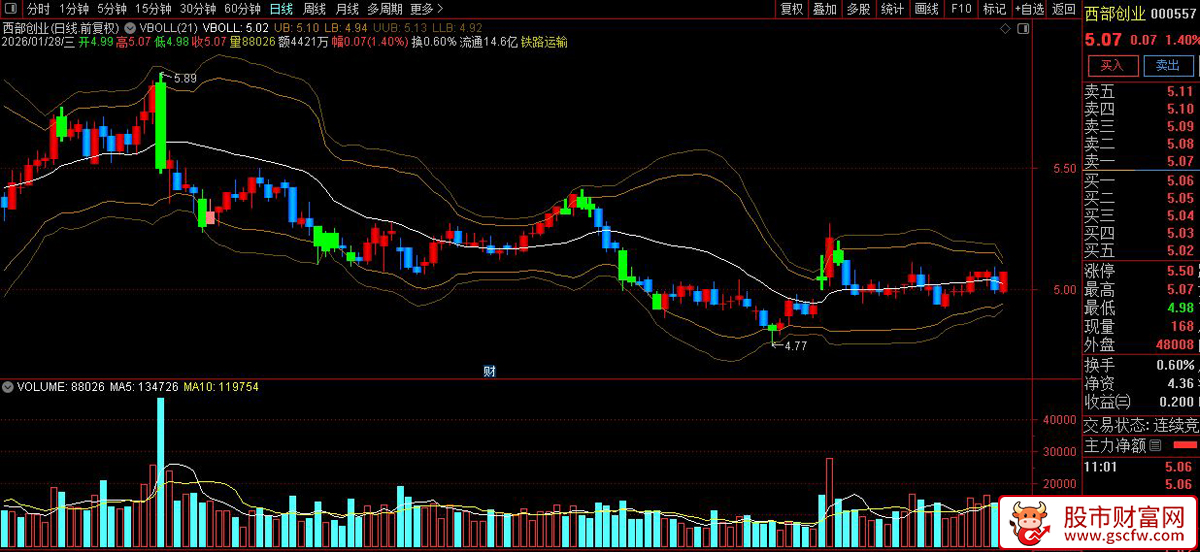The image size is (1200, 552).
Task: Click the 卖二 price 5.08
Action: click(x=1180, y=144)
